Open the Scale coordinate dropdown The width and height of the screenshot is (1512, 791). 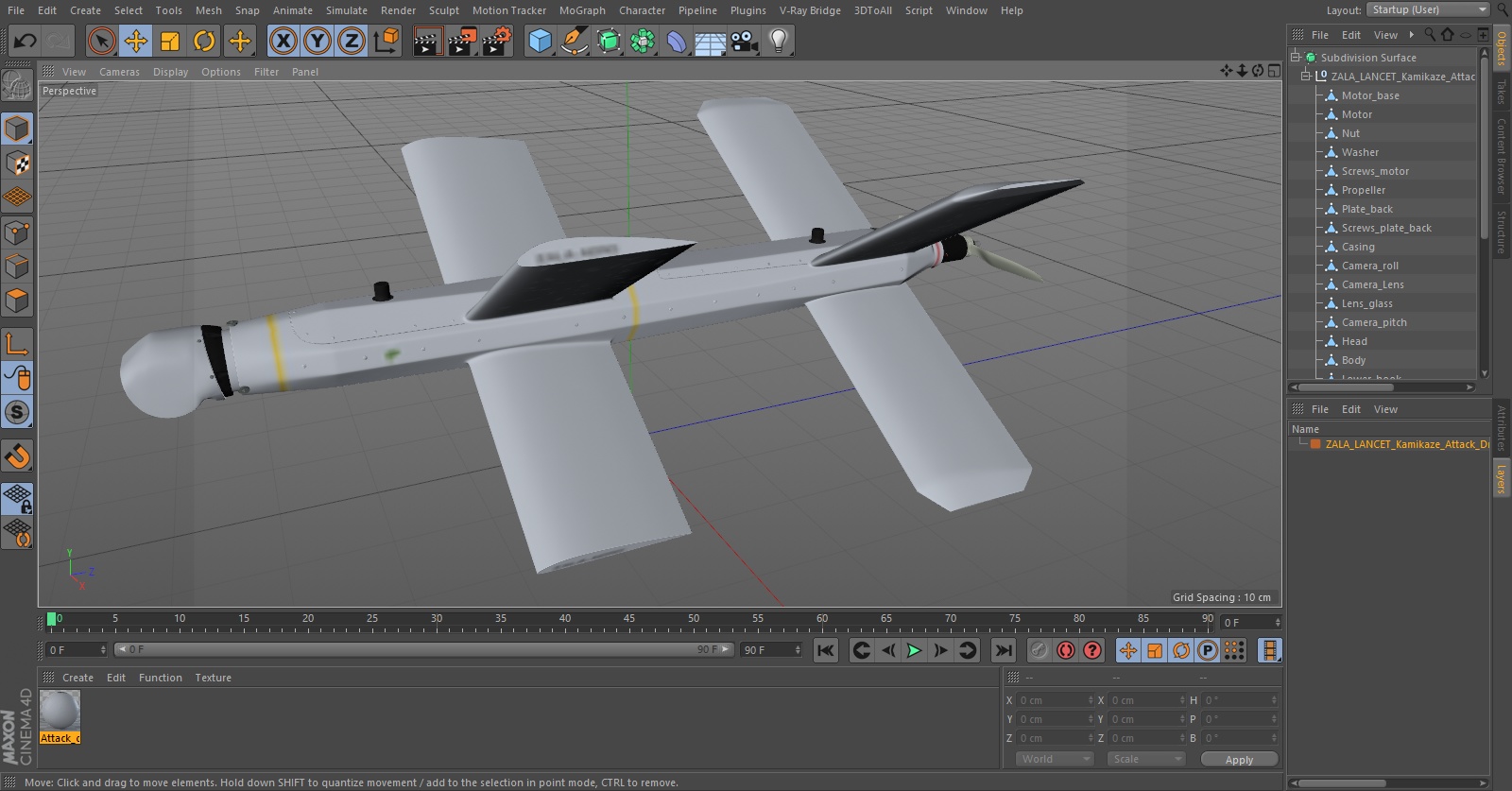[1147, 759]
